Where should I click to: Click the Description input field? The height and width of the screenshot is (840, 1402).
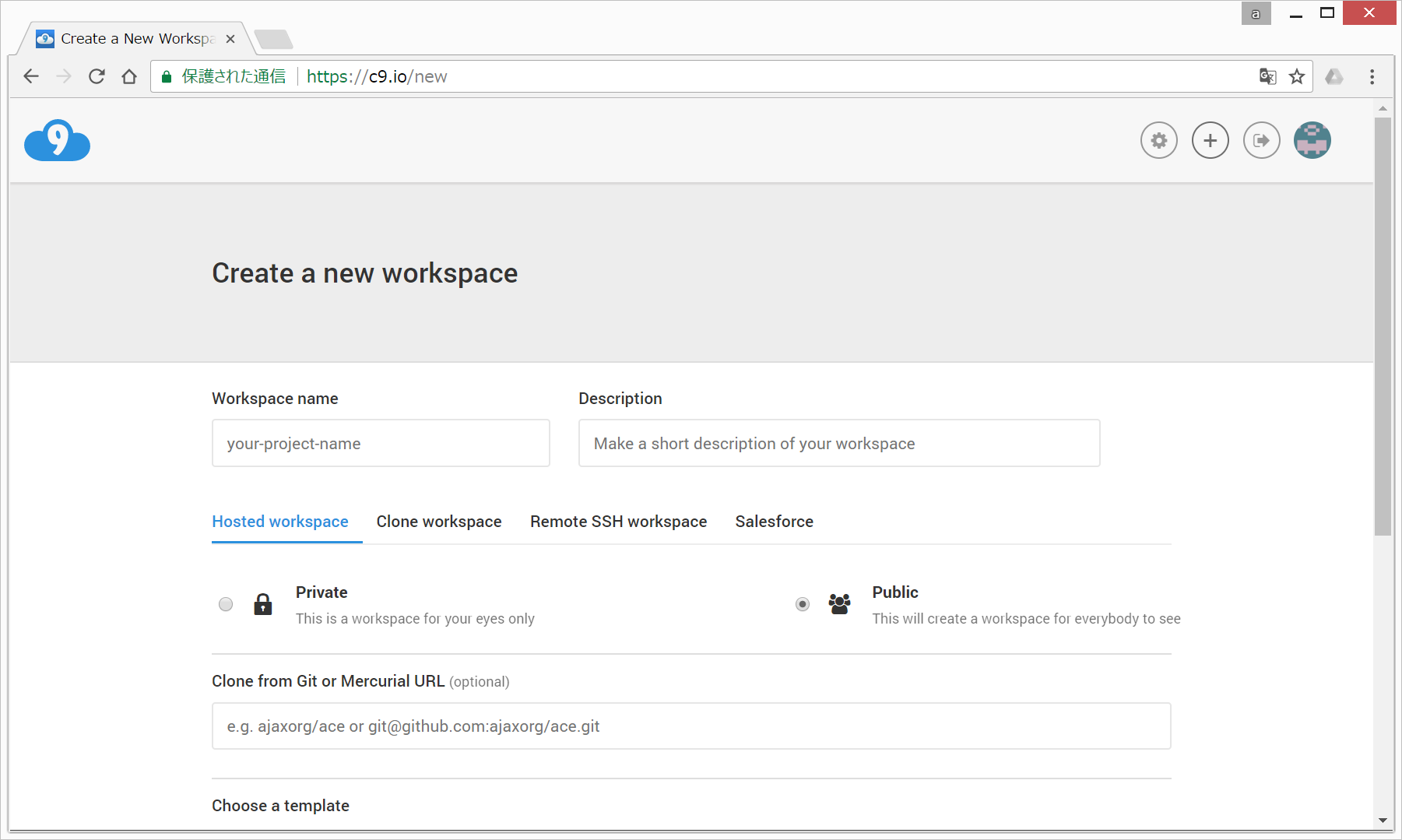click(838, 444)
